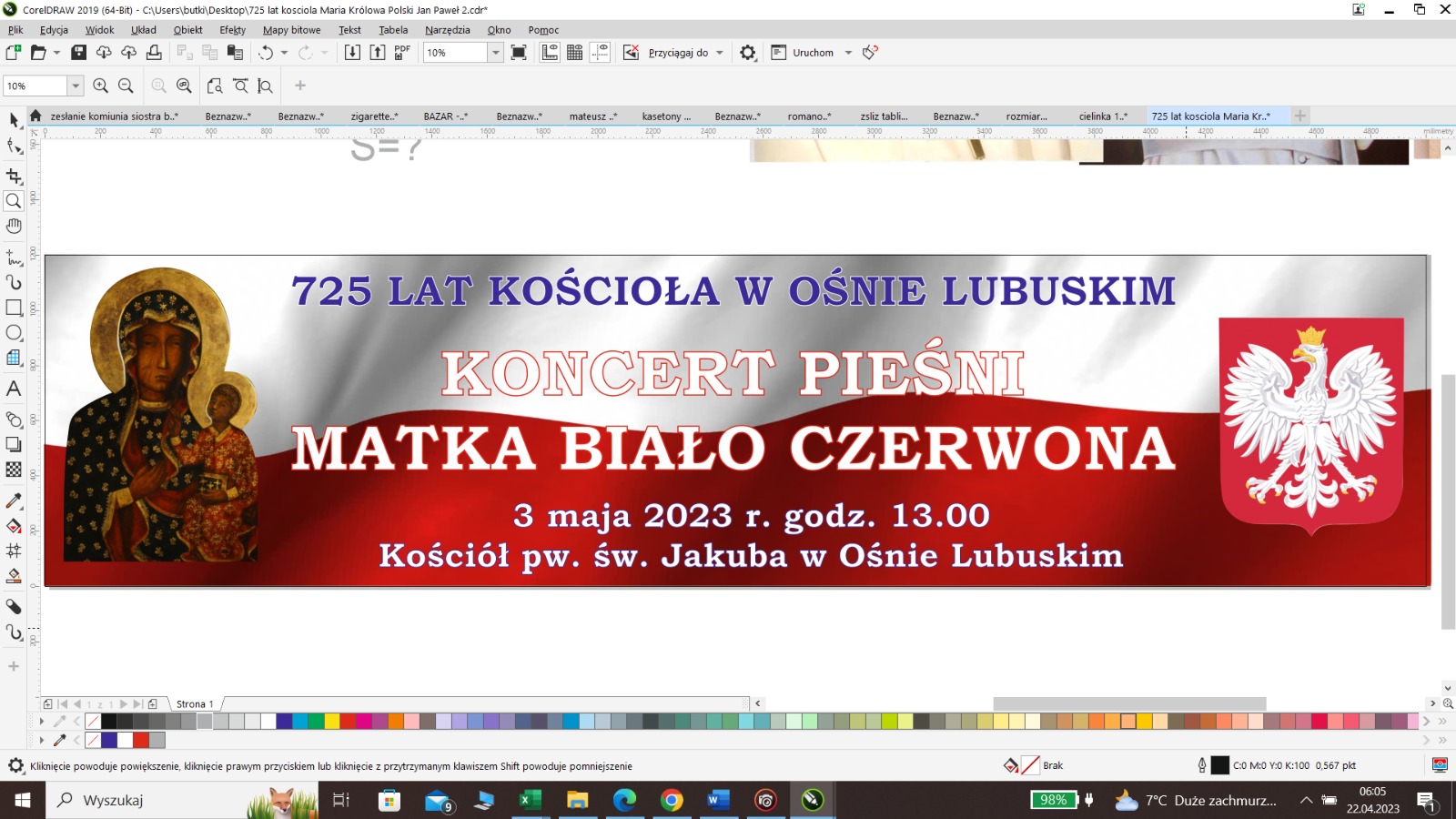This screenshot has width=1456, height=819.
Task: Expand the main color palette flyout arrow
Action: tap(41, 721)
